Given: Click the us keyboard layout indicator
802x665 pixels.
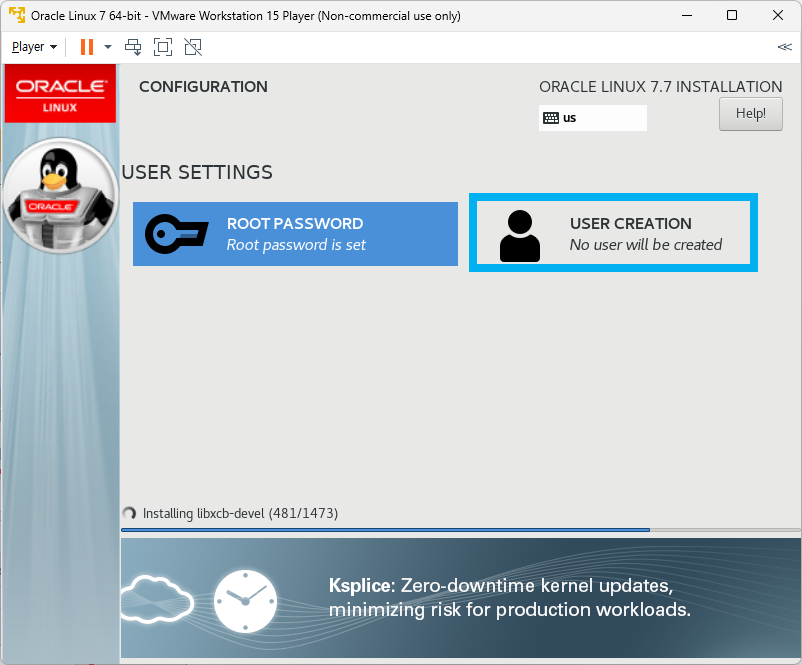Looking at the screenshot, I should (x=593, y=118).
